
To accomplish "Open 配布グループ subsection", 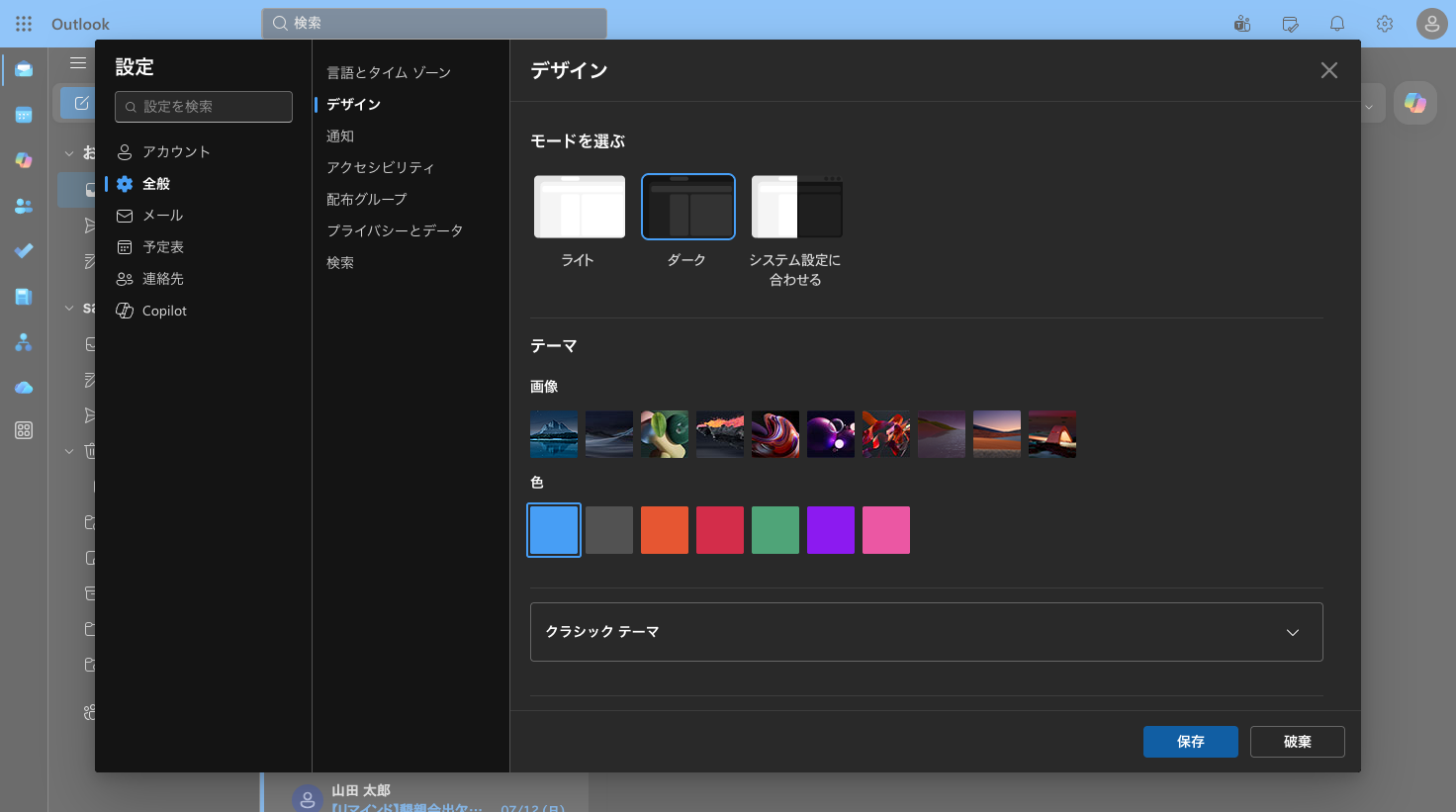I will [367, 199].
